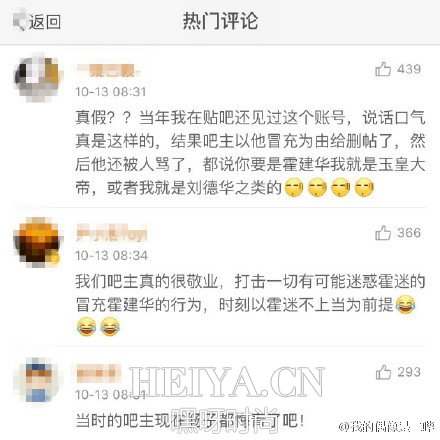Select the 热门评论 page title
This screenshot has height=440, width=440.
(220, 21)
